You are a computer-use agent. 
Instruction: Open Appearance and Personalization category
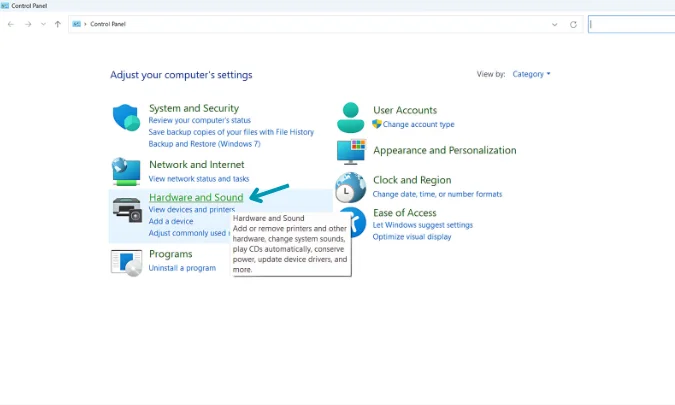pyautogui.click(x=445, y=150)
